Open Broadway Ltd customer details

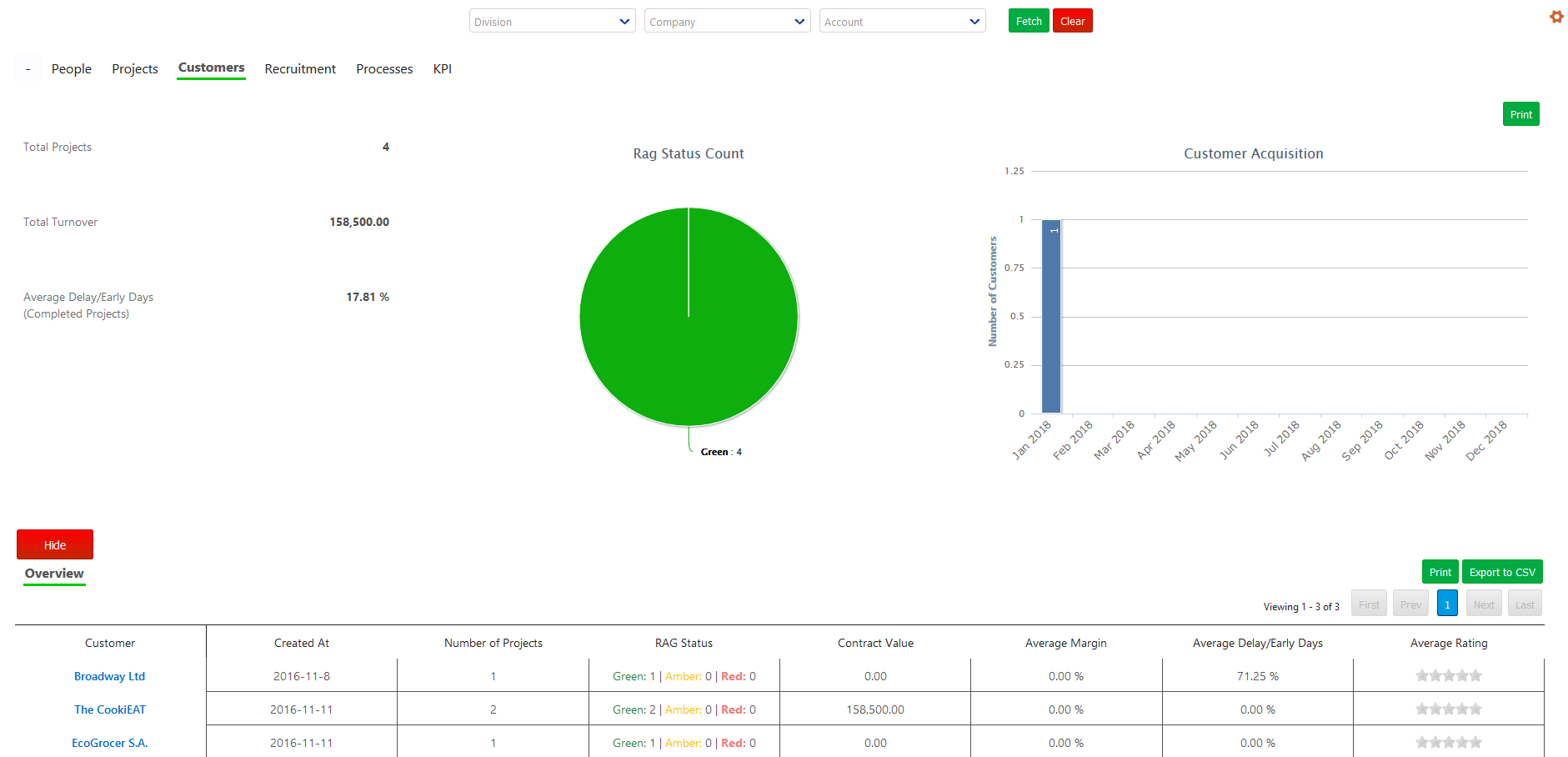click(x=109, y=676)
